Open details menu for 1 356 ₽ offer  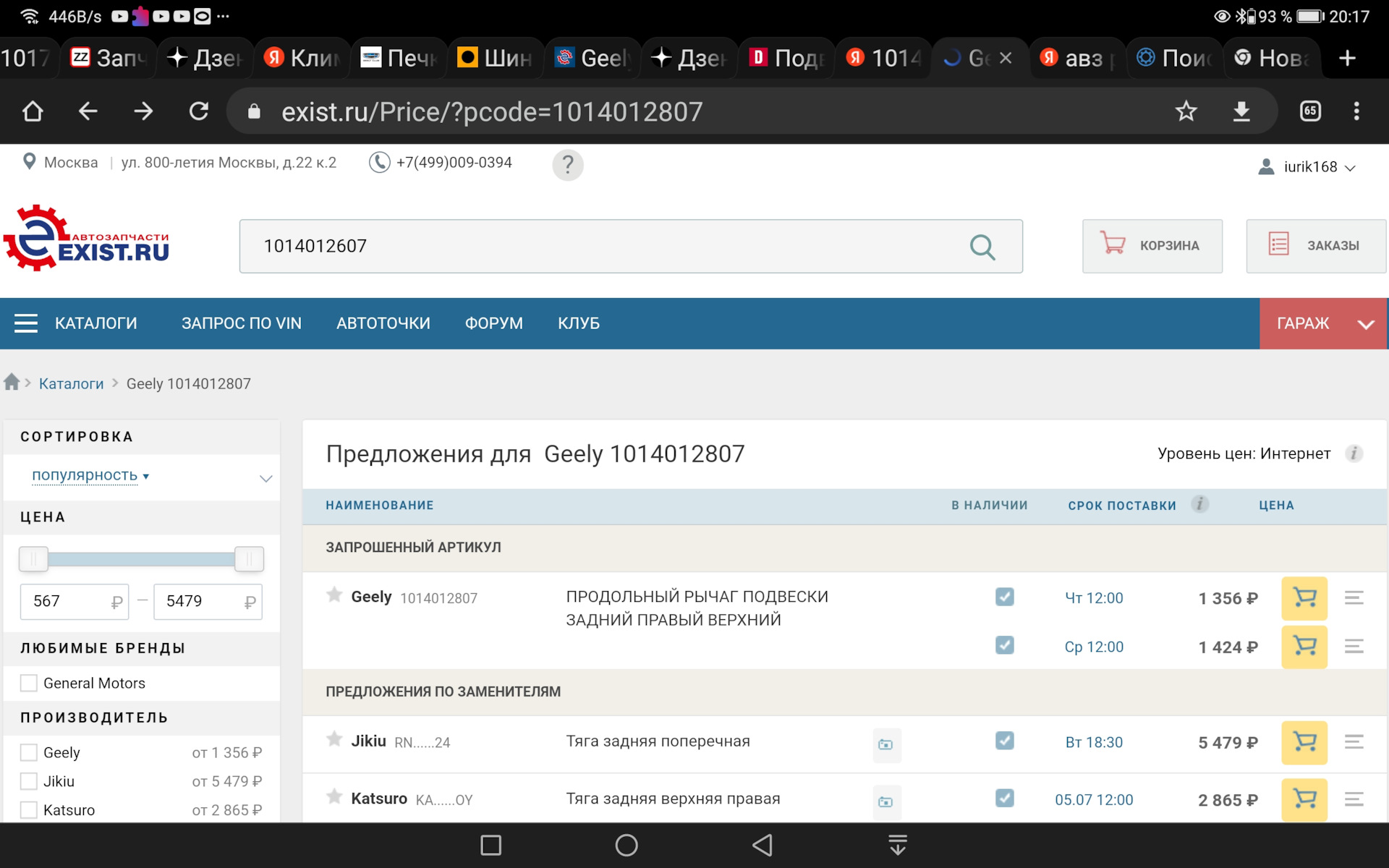[1354, 598]
